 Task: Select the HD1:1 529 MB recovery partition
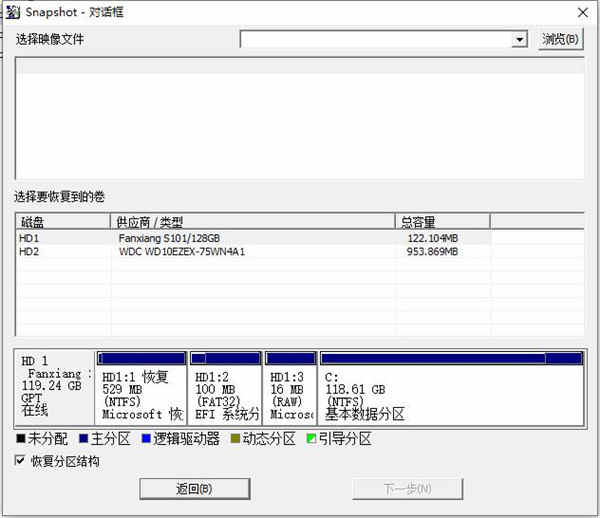pos(141,388)
